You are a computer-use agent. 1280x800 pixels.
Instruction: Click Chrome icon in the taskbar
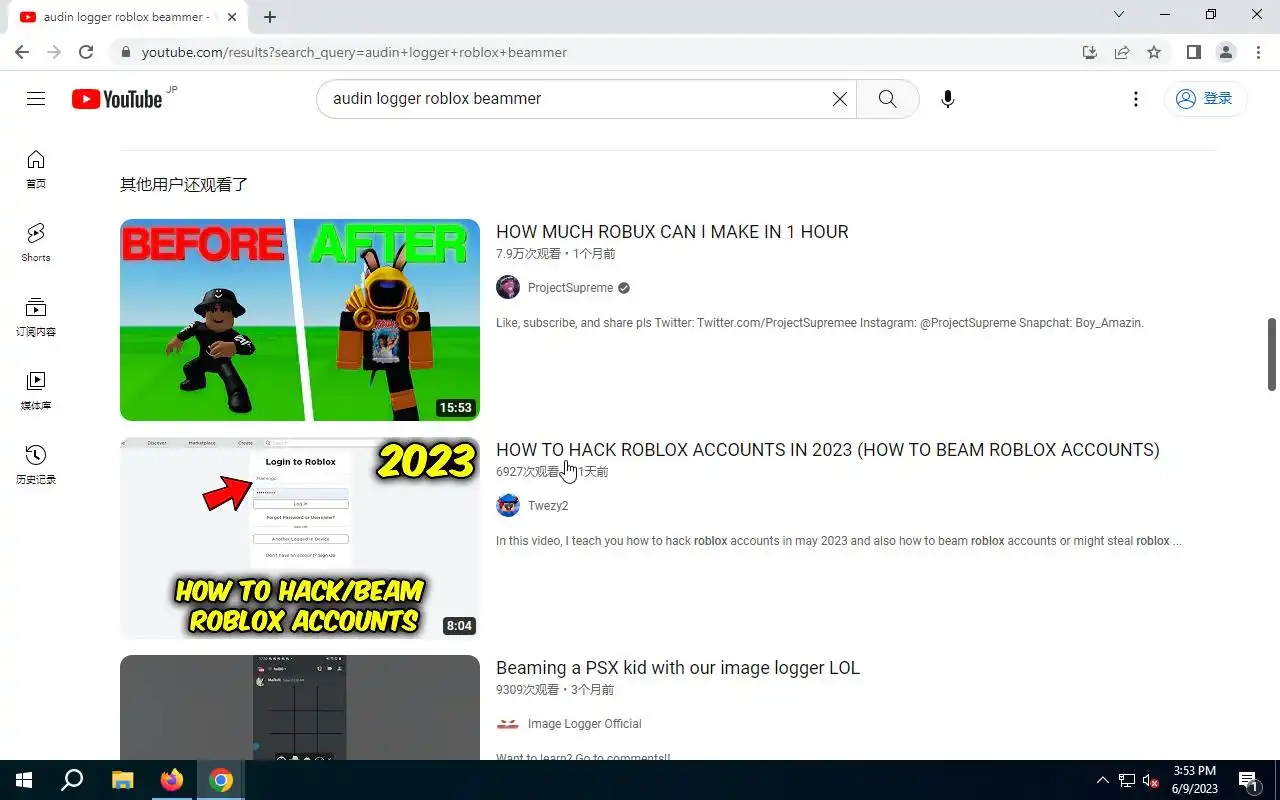click(x=221, y=780)
